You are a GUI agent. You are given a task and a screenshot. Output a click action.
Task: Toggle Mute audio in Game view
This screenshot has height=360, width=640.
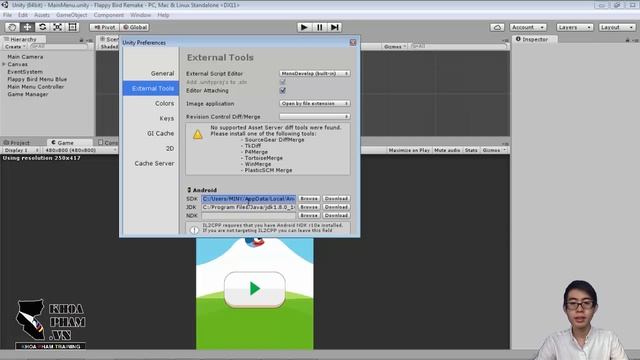point(447,150)
